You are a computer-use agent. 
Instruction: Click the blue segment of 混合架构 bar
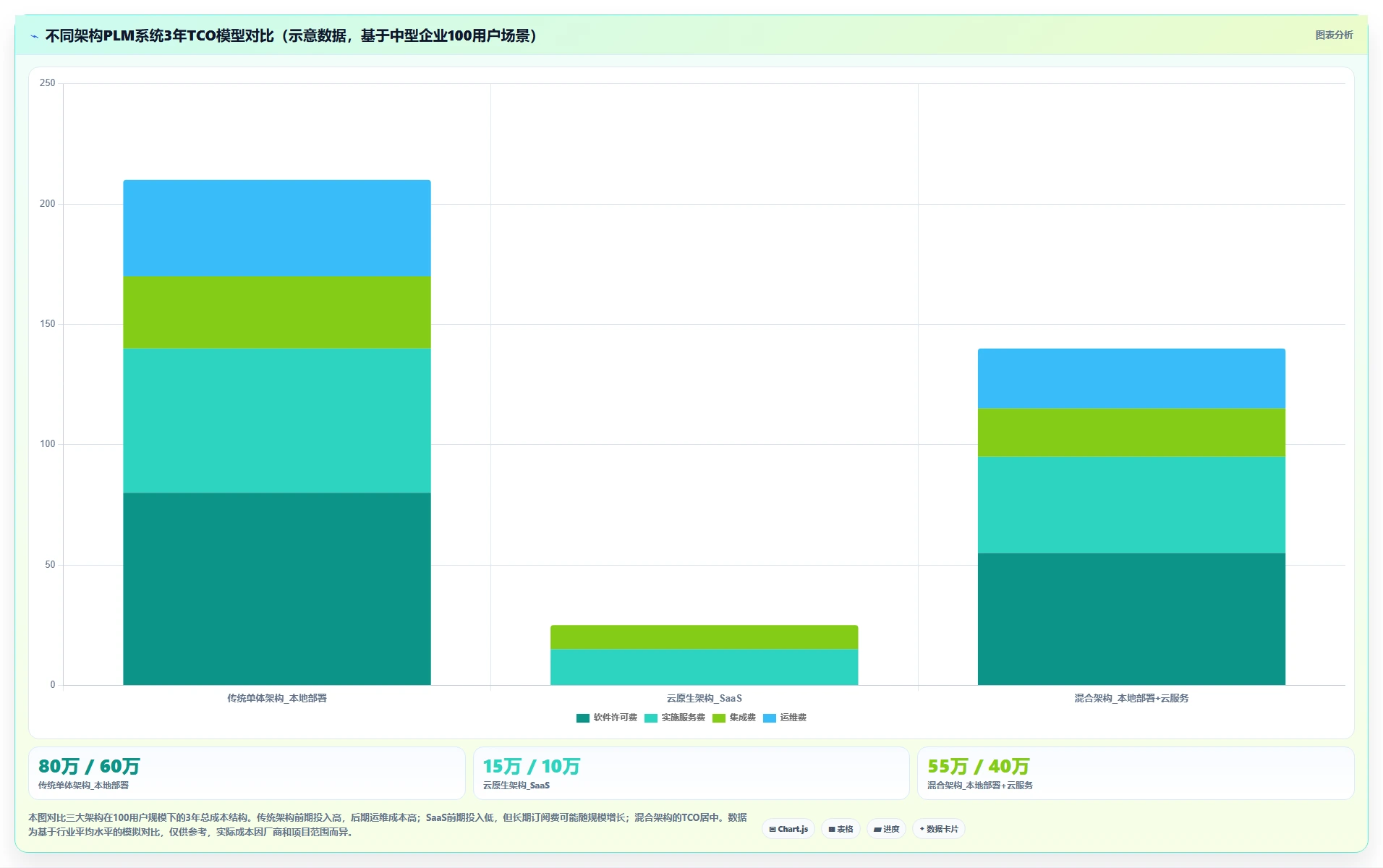pos(1131,378)
